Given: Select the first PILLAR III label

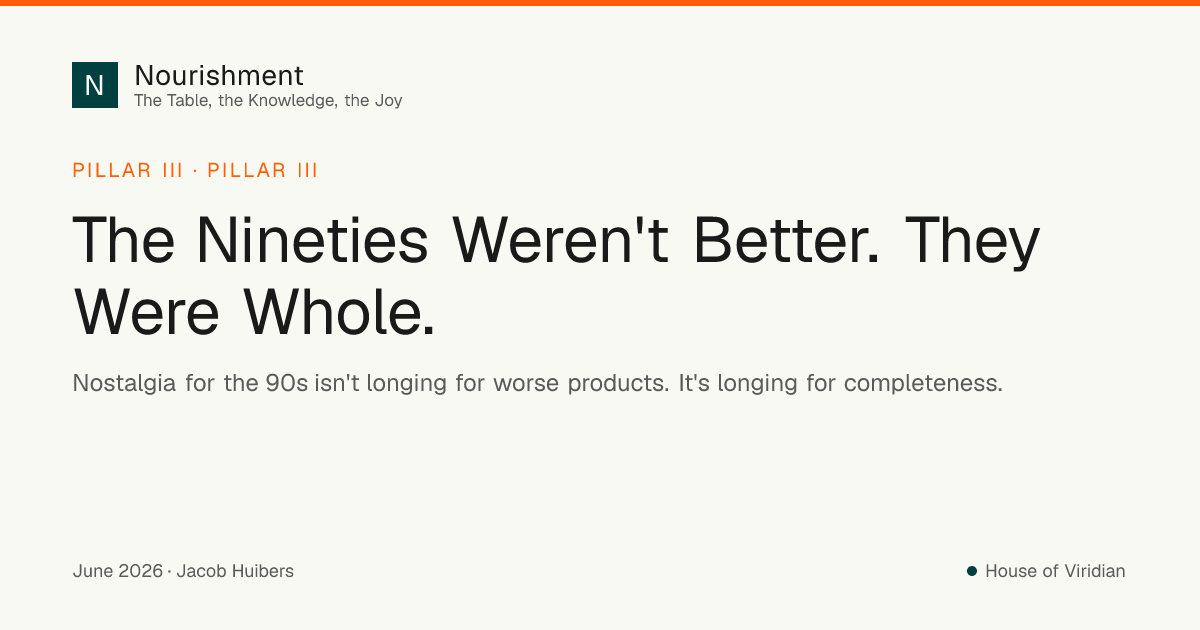Looking at the screenshot, I should (x=128, y=170).
